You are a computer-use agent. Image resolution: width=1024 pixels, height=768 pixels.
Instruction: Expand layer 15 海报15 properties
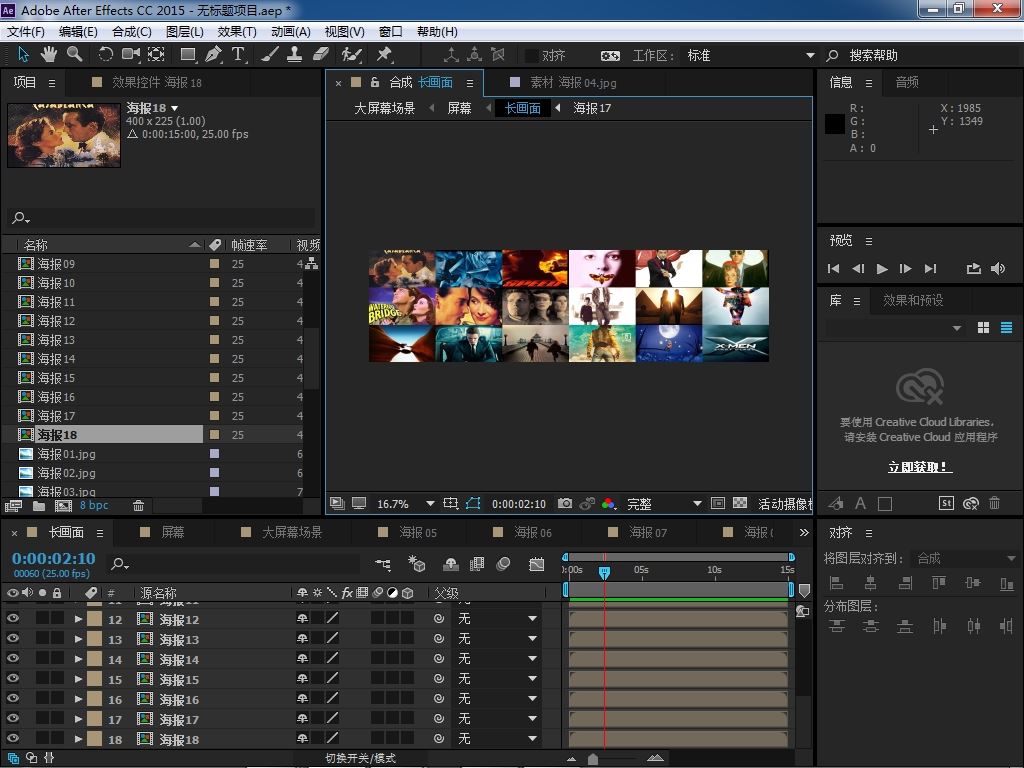click(78, 679)
